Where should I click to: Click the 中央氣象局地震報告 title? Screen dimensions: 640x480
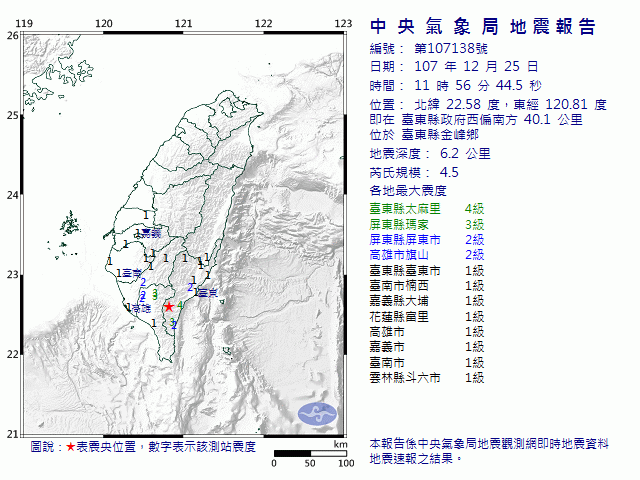(x=481, y=27)
